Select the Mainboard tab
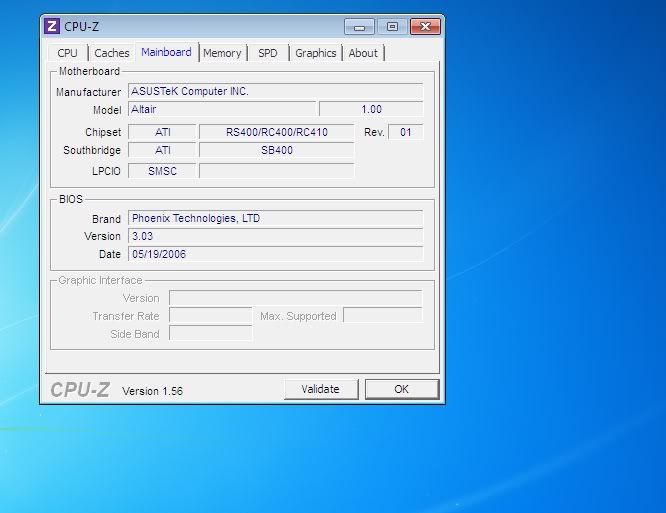 tap(166, 52)
